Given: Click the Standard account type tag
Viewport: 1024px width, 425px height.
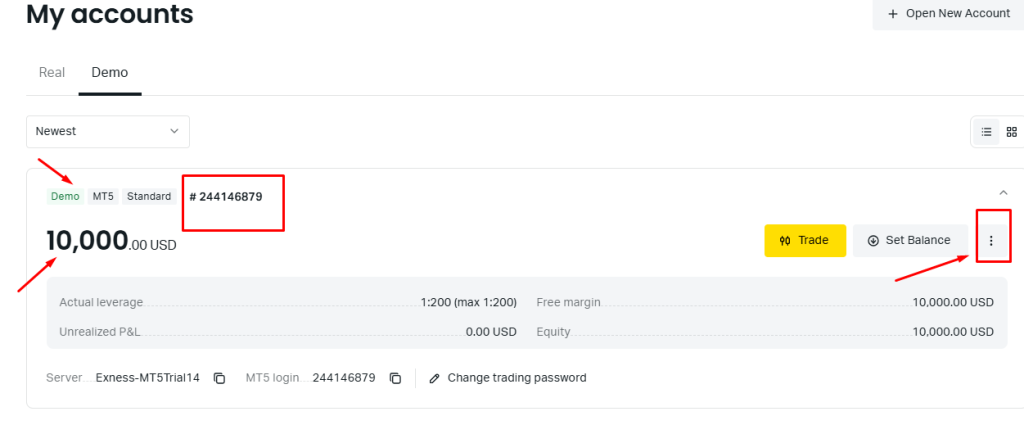Looking at the screenshot, I should pos(149,196).
